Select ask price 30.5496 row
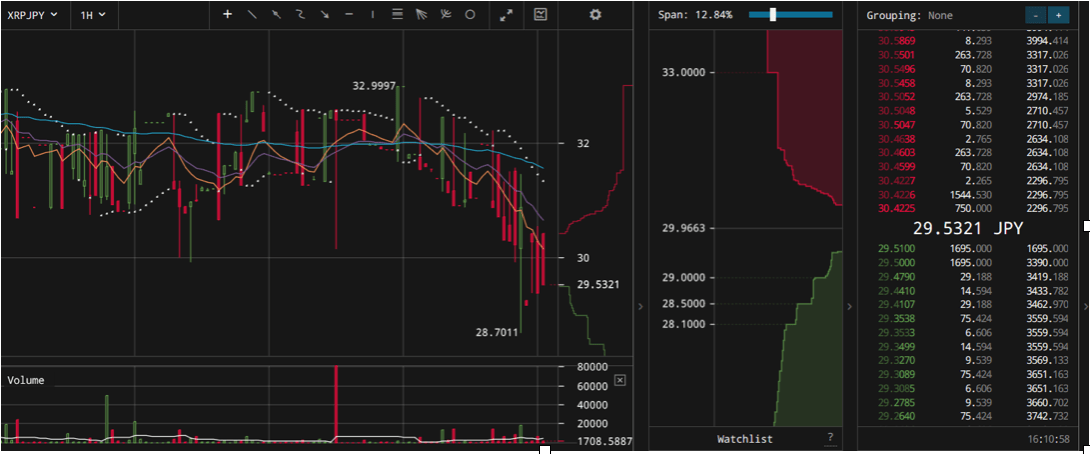This screenshot has height=454, width=1090. [972, 69]
